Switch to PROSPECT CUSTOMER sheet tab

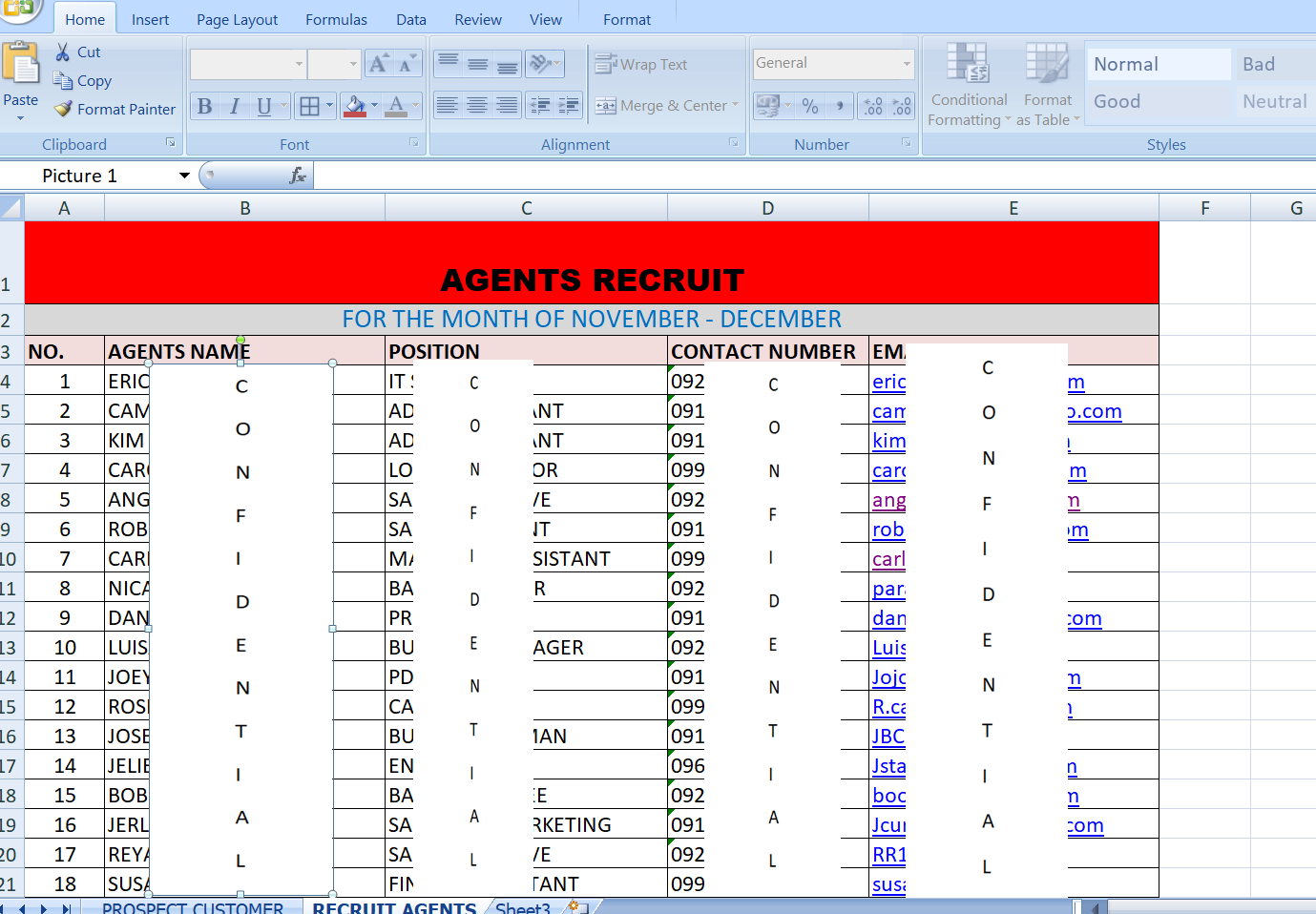click(193, 907)
